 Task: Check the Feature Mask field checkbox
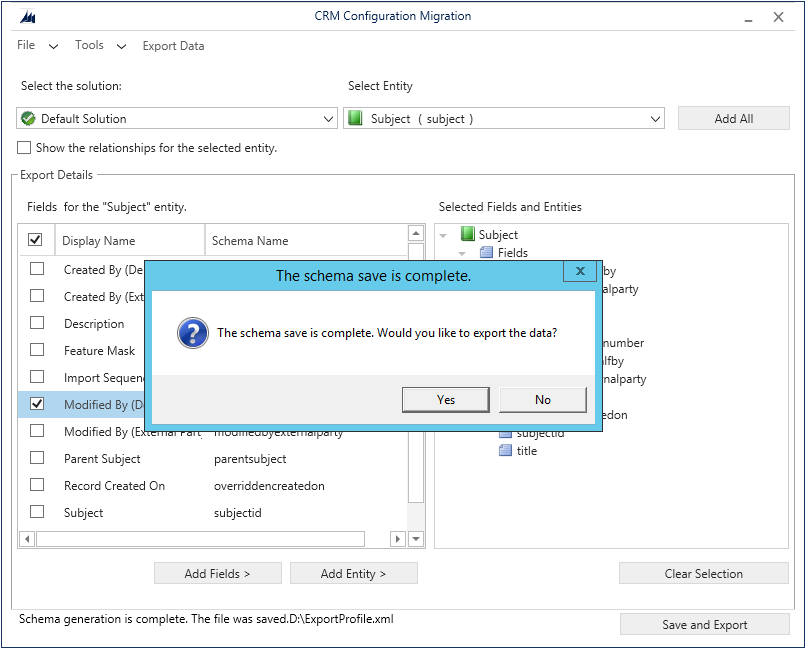37,350
